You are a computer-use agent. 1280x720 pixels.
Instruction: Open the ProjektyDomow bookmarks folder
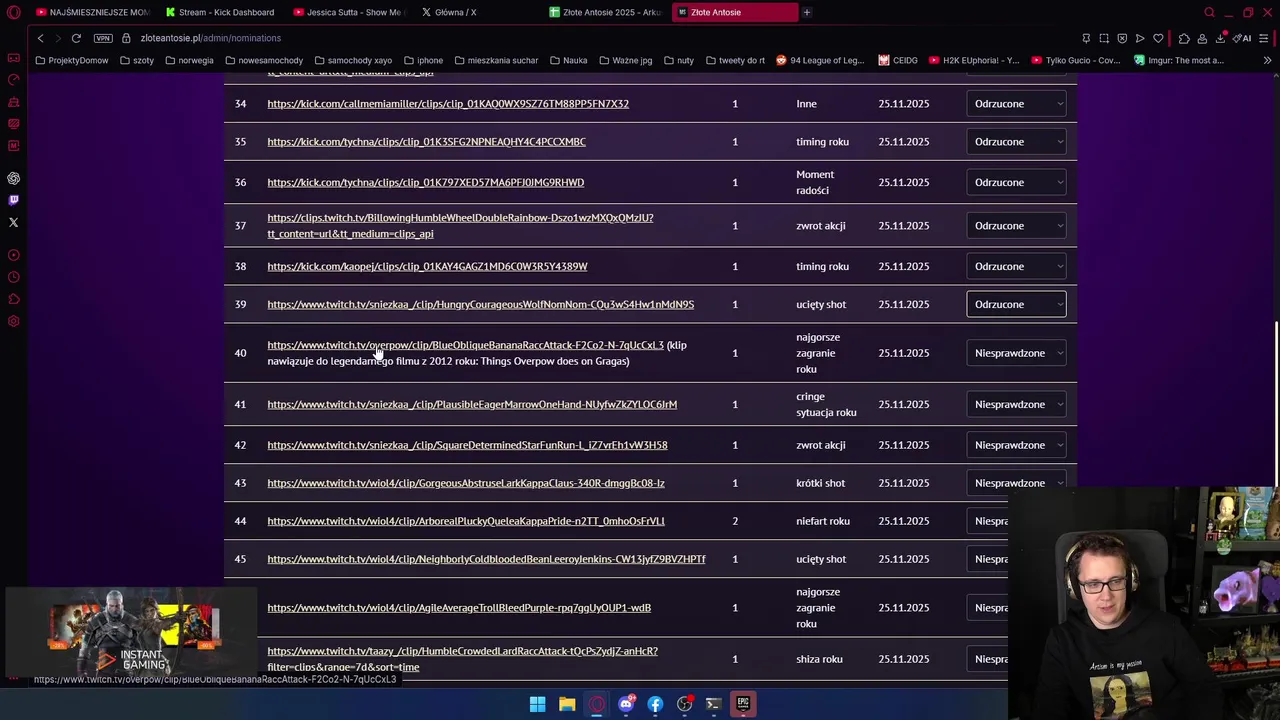click(x=71, y=60)
